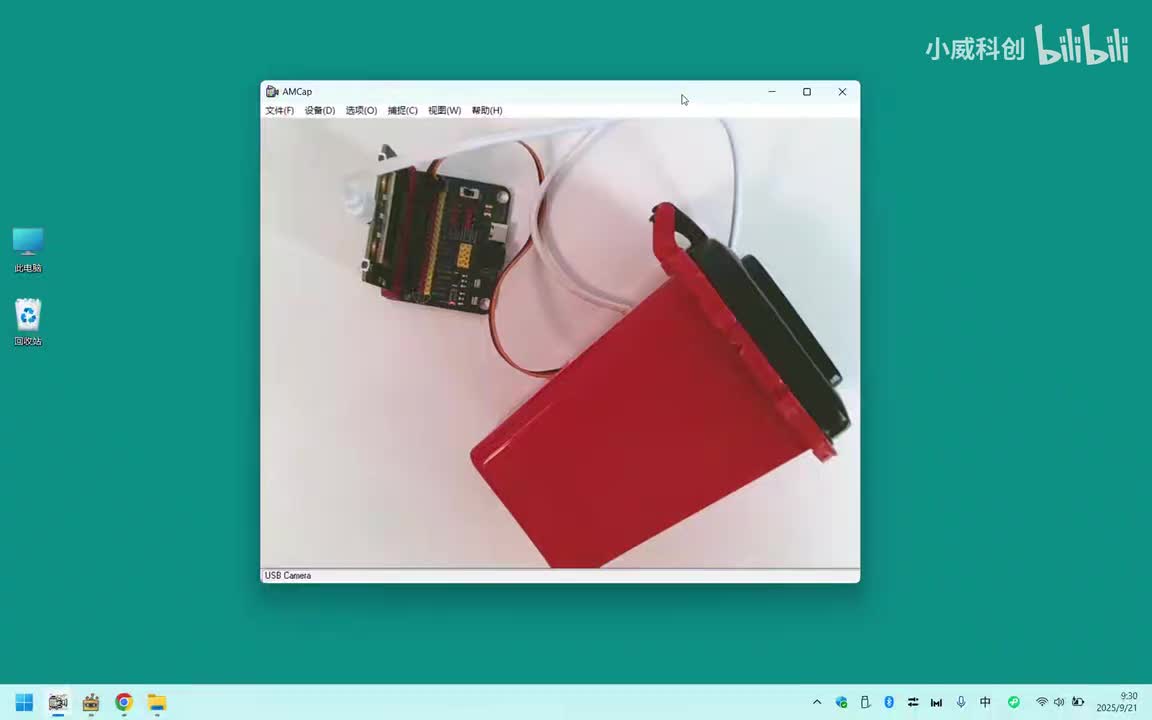Screen dimensions: 1152x720
Task: Click the green circular tray icon
Action: tap(1014, 702)
